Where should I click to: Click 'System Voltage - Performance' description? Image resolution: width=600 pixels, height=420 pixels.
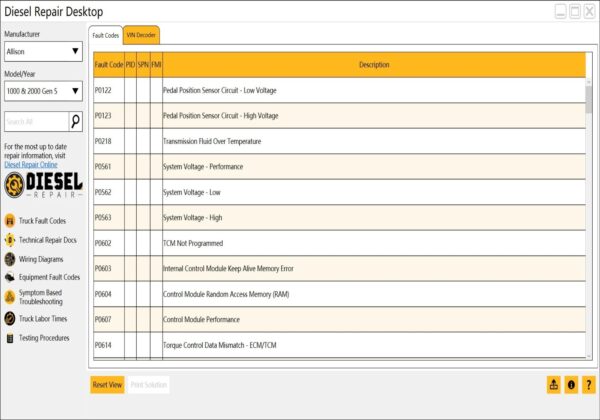coord(203,167)
